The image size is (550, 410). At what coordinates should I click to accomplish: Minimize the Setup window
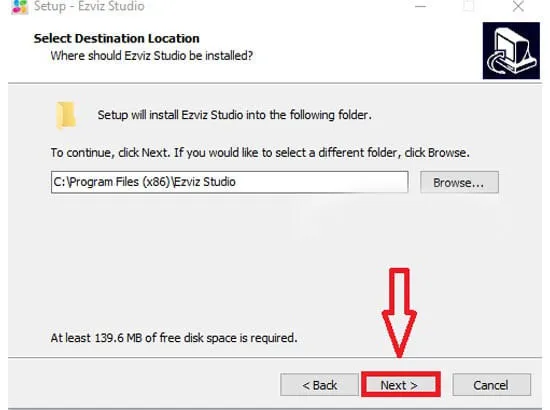[420, 6]
